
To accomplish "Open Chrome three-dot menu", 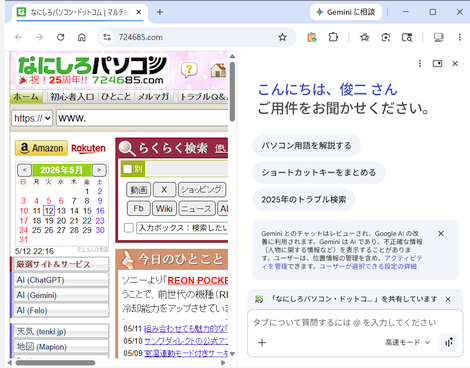I will point(460,37).
